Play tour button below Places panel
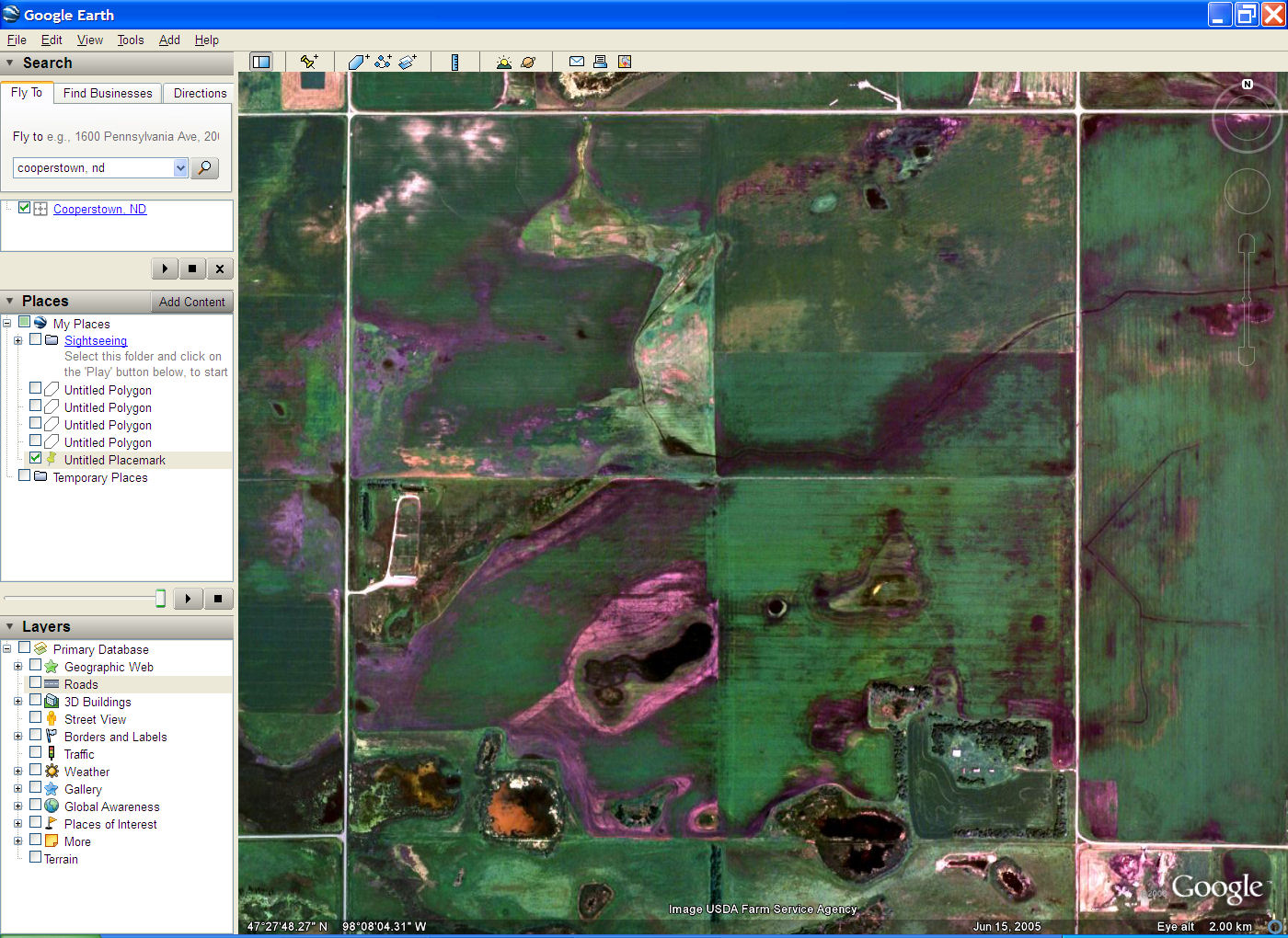Image resolution: width=1288 pixels, height=938 pixels. pos(188,599)
